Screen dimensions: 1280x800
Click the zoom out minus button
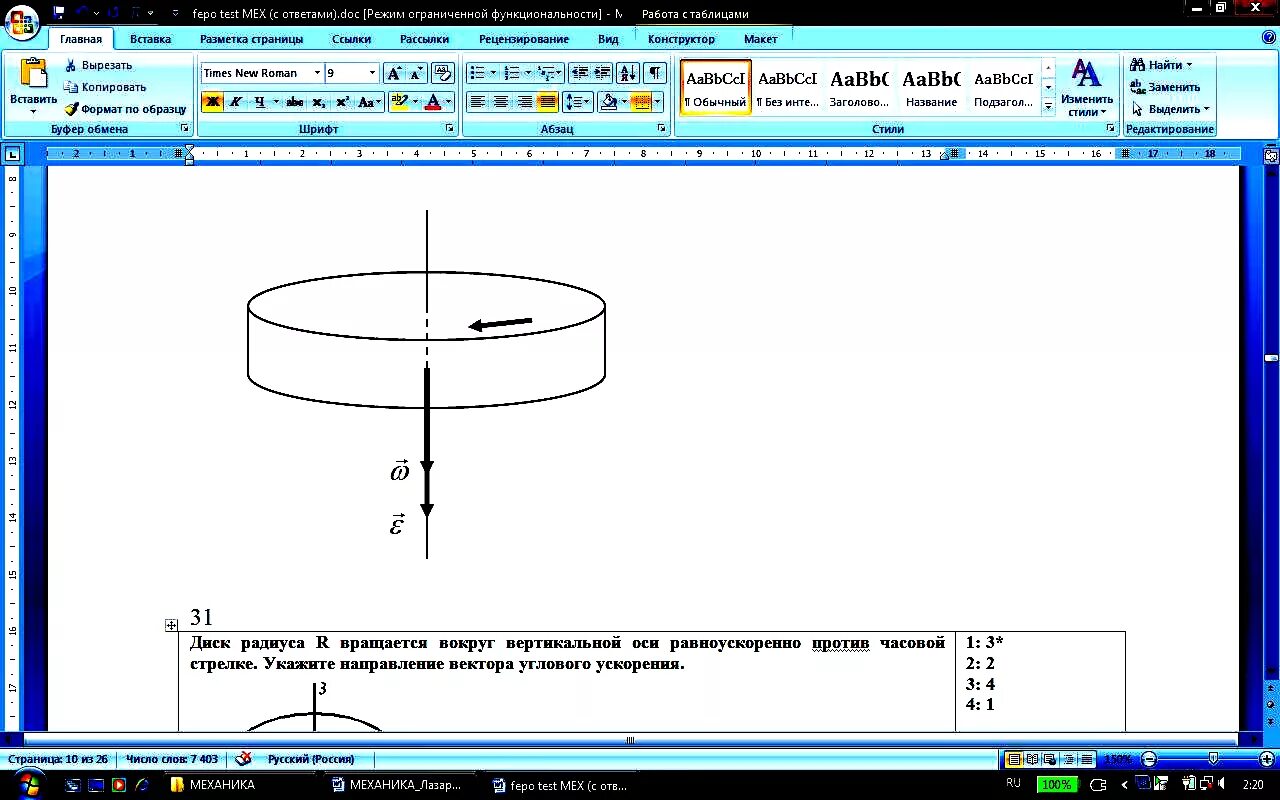pyautogui.click(x=1149, y=759)
